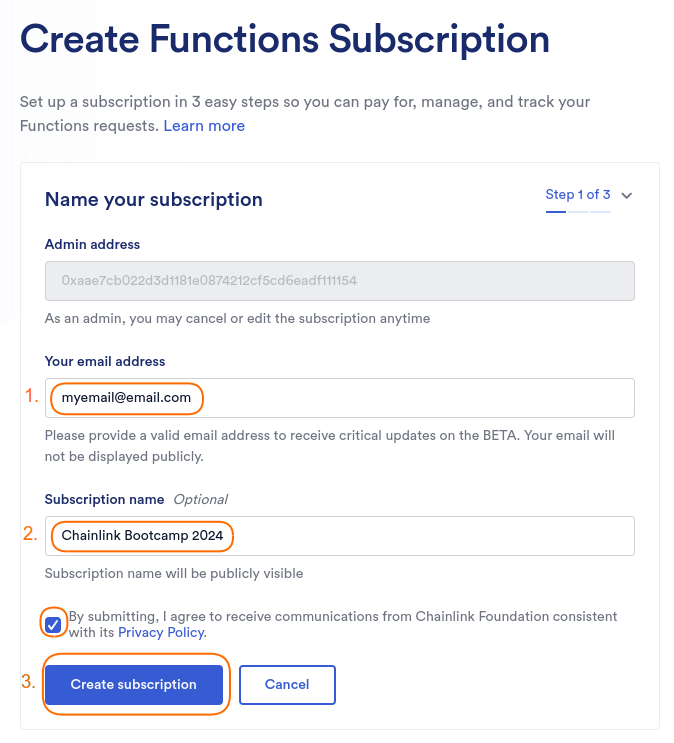The image size is (674, 743).
Task: Select the second step progress segment
Action: click(x=578, y=212)
